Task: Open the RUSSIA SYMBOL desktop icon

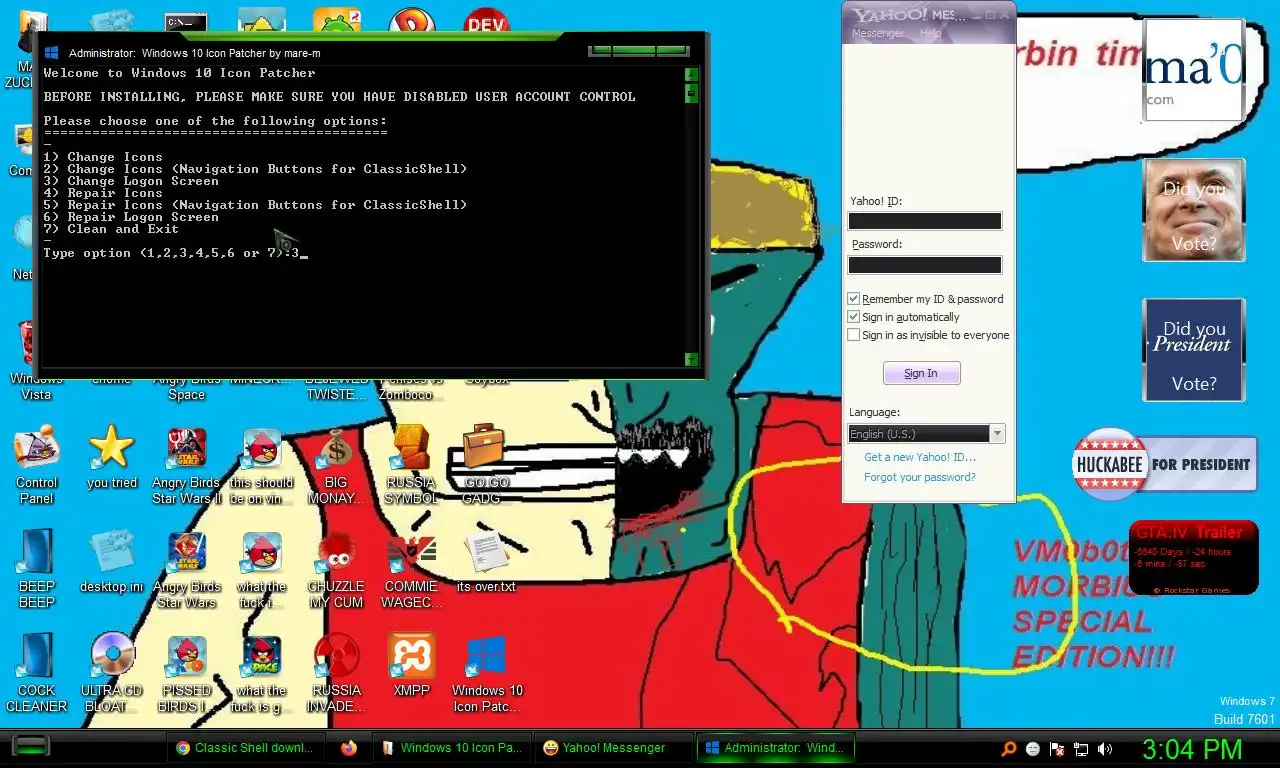Action: [411, 465]
